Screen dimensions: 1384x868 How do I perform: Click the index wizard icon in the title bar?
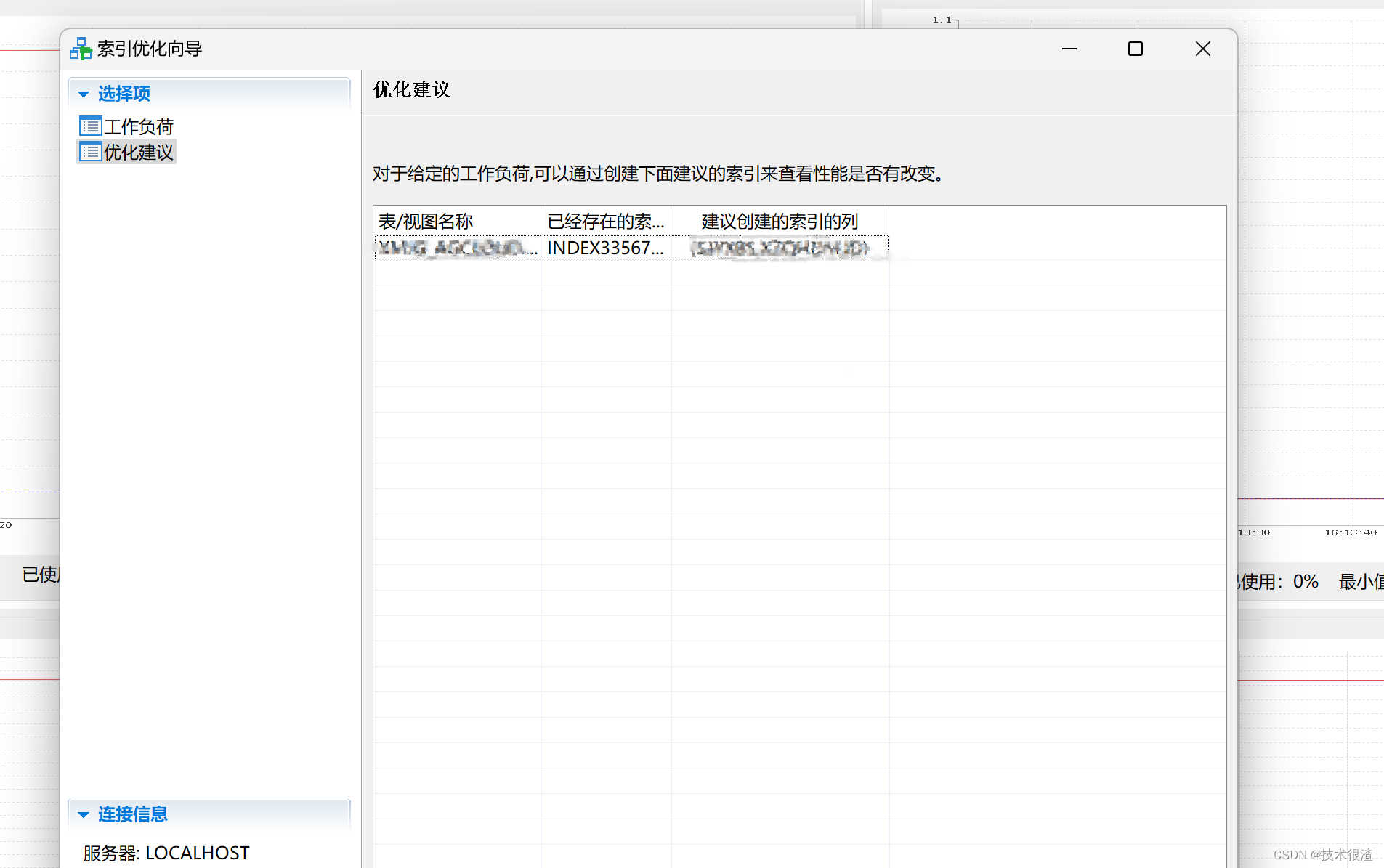(80, 48)
